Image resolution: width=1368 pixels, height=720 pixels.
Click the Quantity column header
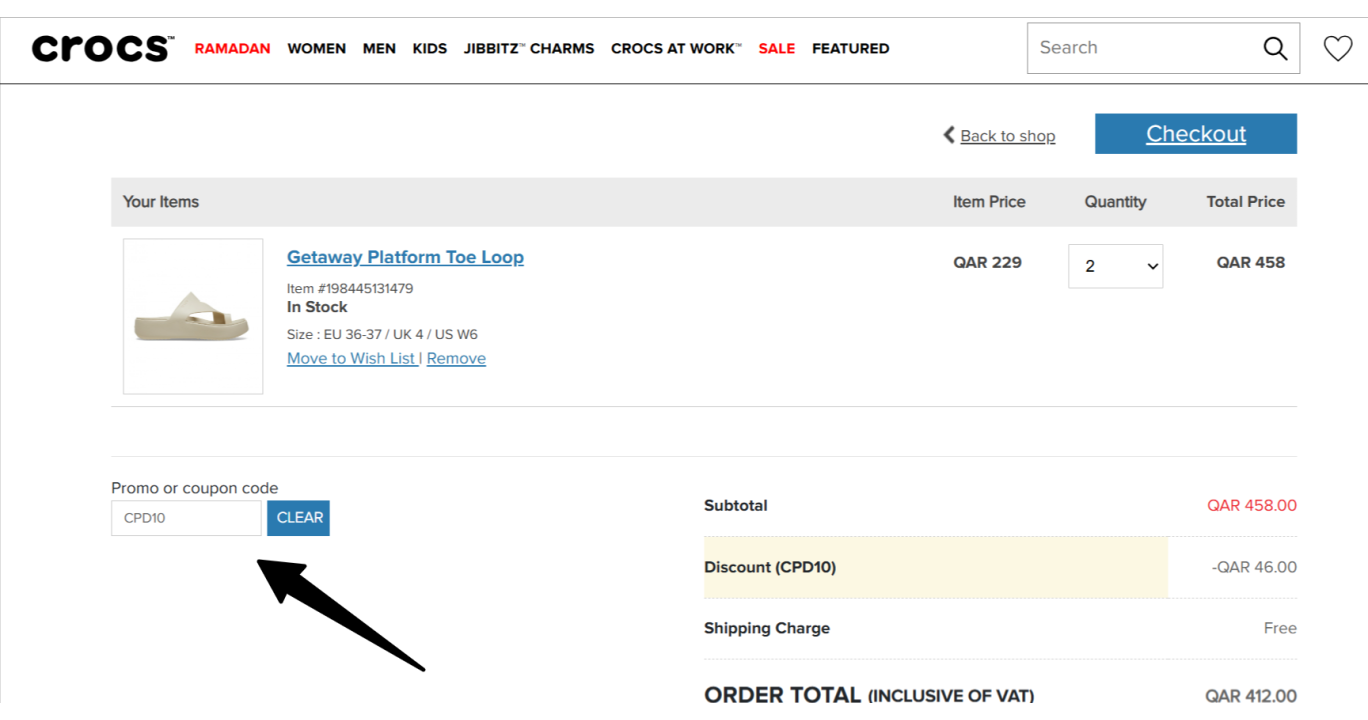[1115, 202]
